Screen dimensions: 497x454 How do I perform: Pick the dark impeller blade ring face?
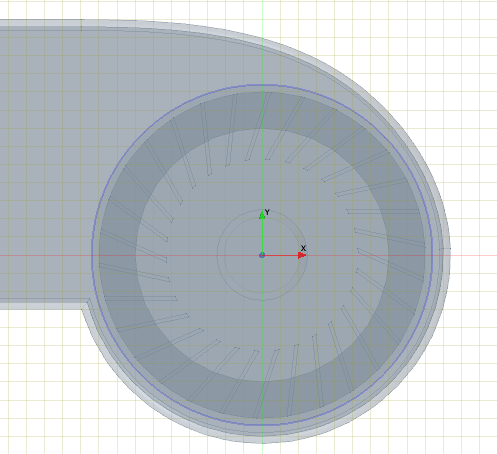click(x=117, y=255)
